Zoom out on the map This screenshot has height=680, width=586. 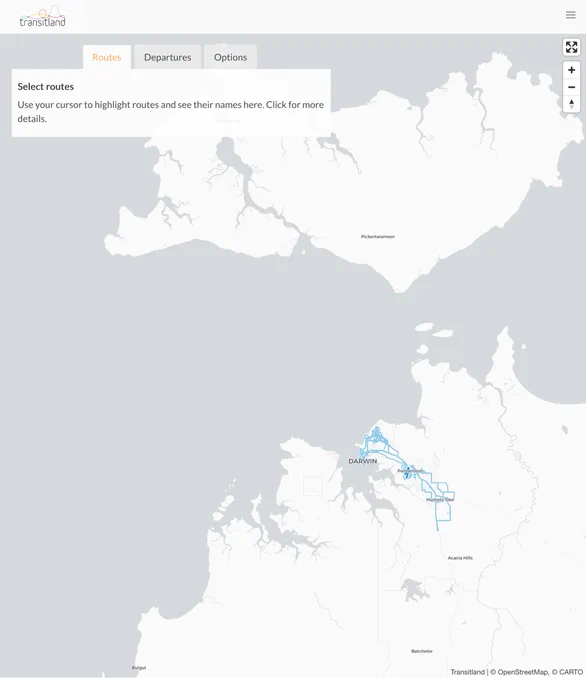[571, 87]
